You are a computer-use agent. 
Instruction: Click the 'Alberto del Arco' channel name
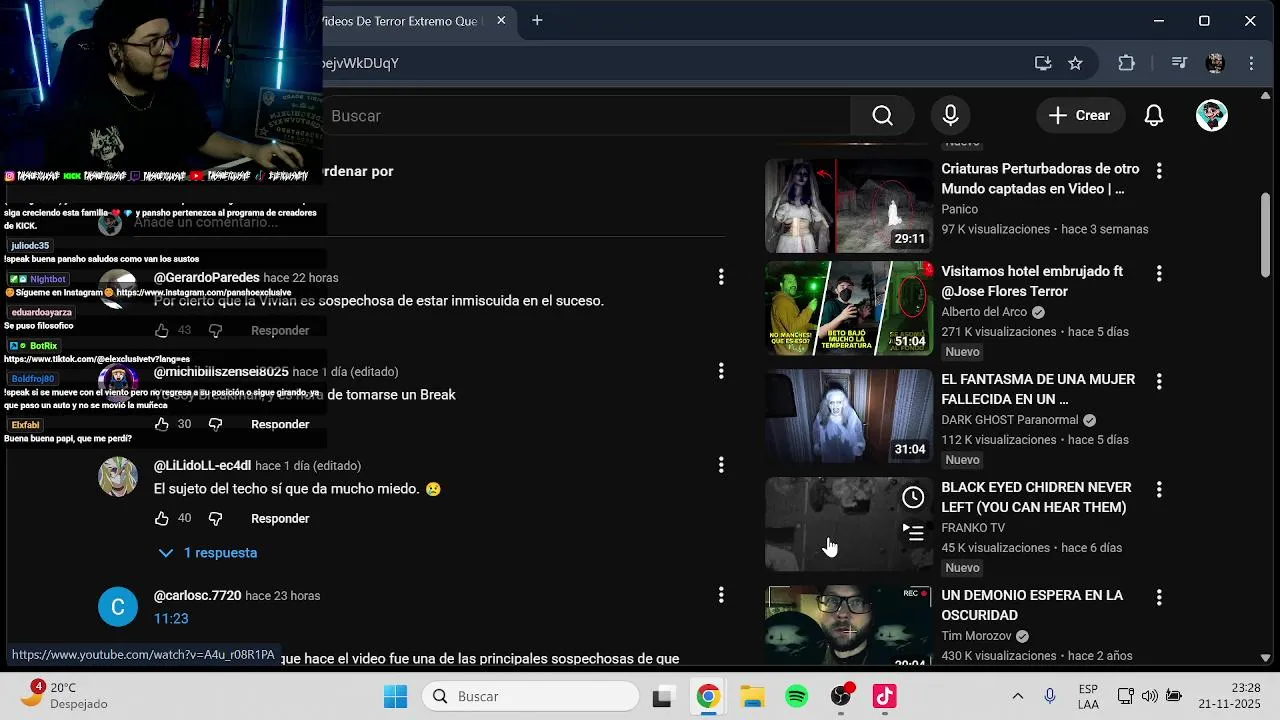click(x=984, y=312)
